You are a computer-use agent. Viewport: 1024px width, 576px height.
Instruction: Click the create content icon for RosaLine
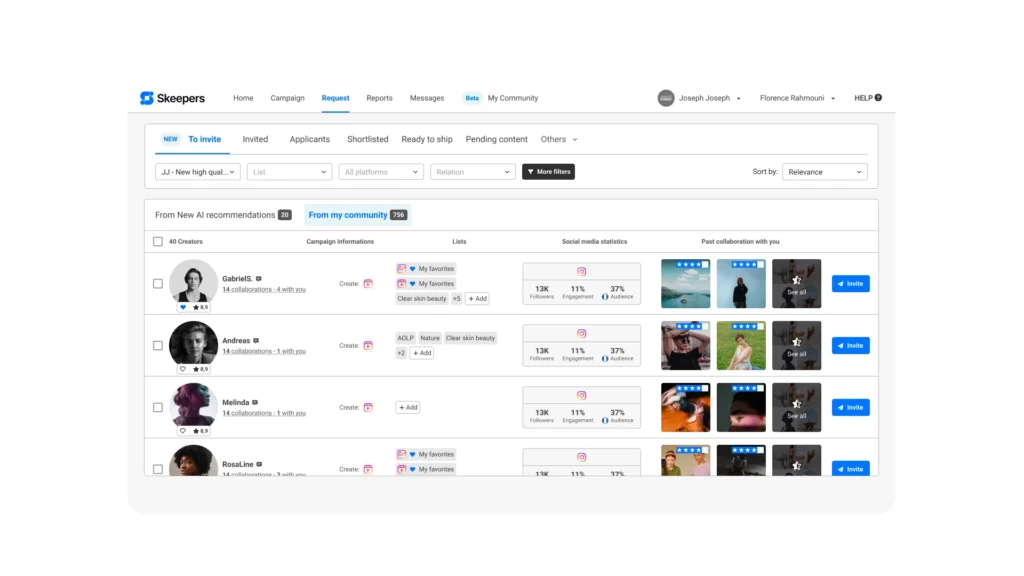tap(368, 469)
